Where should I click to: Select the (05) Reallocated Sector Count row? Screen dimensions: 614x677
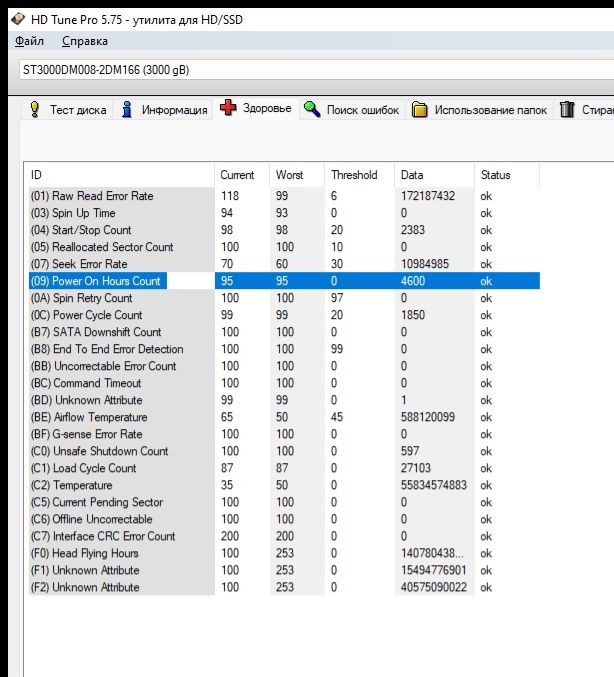click(284, 247)
